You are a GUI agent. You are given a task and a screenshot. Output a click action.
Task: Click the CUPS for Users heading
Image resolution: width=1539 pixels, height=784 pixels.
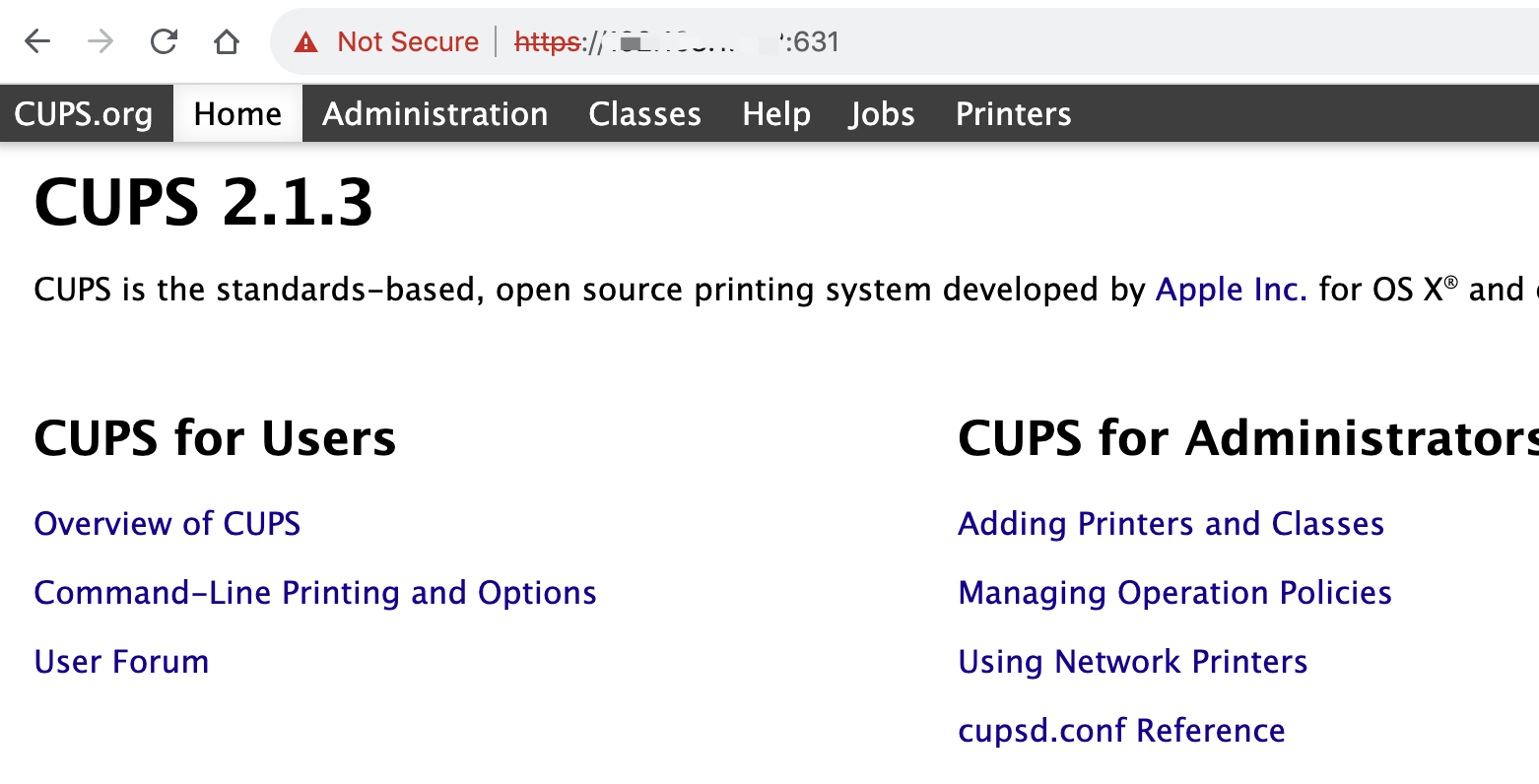click(215, 437)
